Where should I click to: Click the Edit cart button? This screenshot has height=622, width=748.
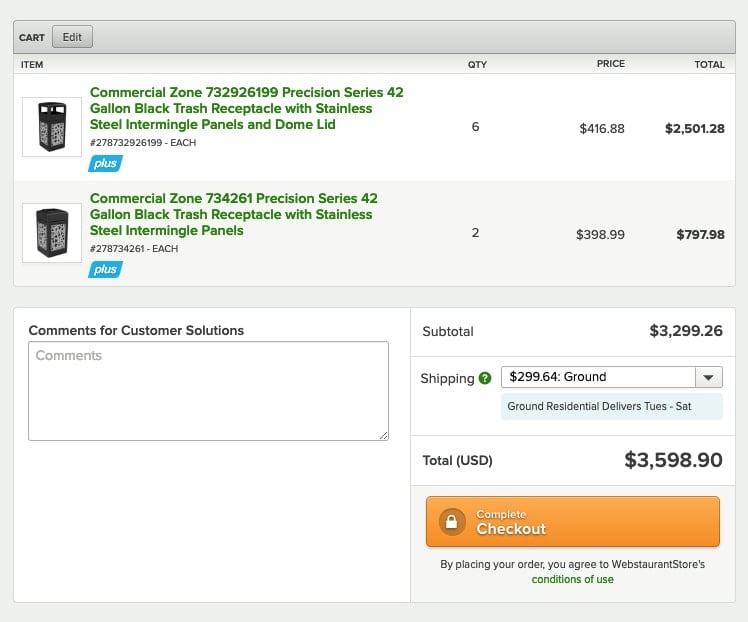click(72, 37)
